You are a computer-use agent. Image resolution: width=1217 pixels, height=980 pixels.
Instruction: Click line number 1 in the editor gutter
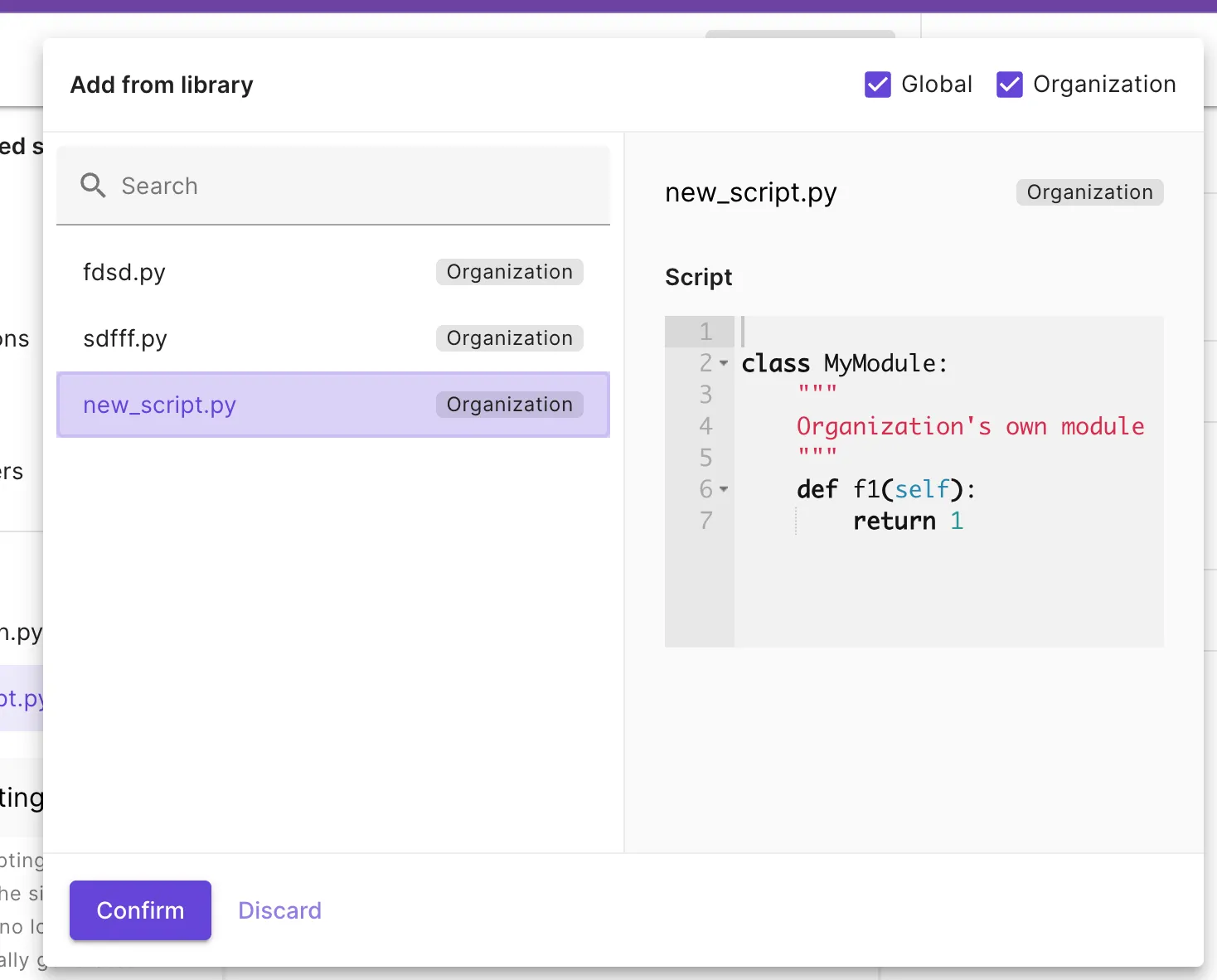tap(705, 332)
